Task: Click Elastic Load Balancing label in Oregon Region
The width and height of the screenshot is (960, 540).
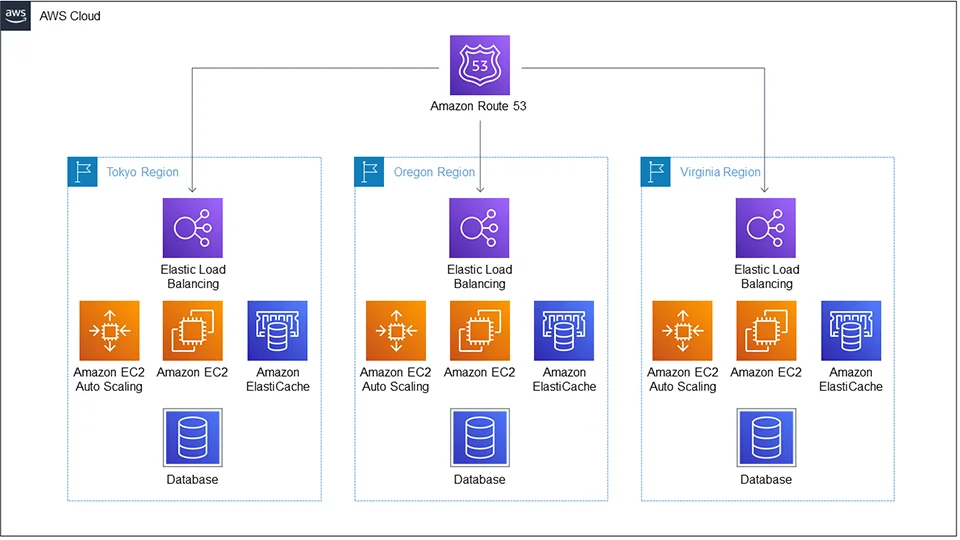Action: pos(479,277)
